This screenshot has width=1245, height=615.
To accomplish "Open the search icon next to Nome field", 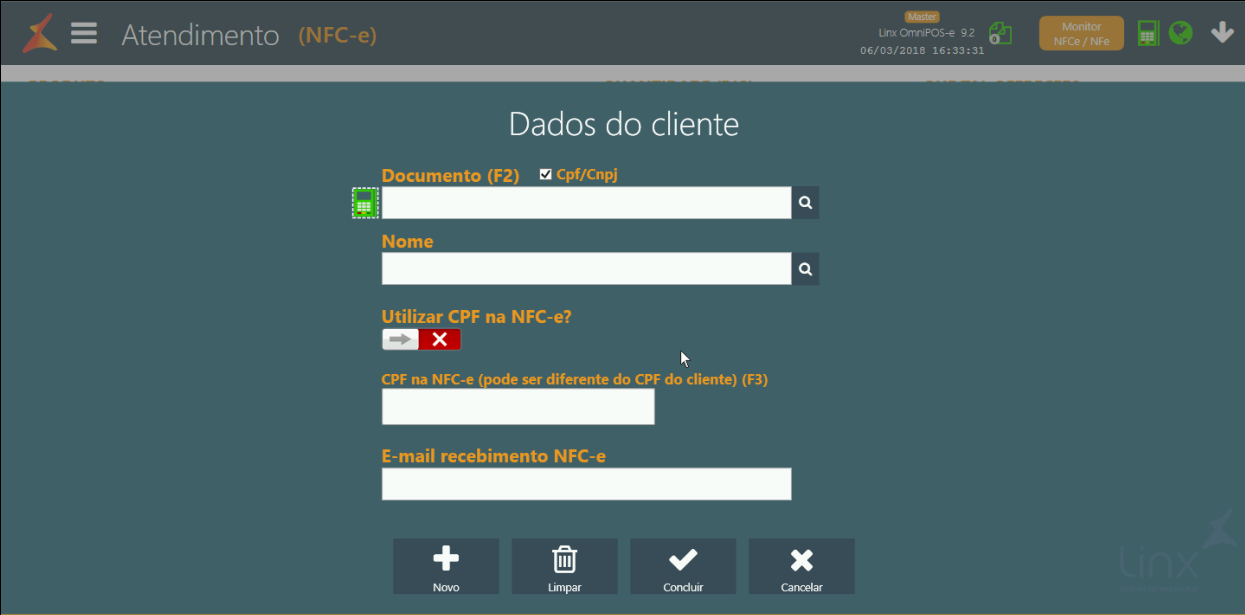I will tap(805, 268).
